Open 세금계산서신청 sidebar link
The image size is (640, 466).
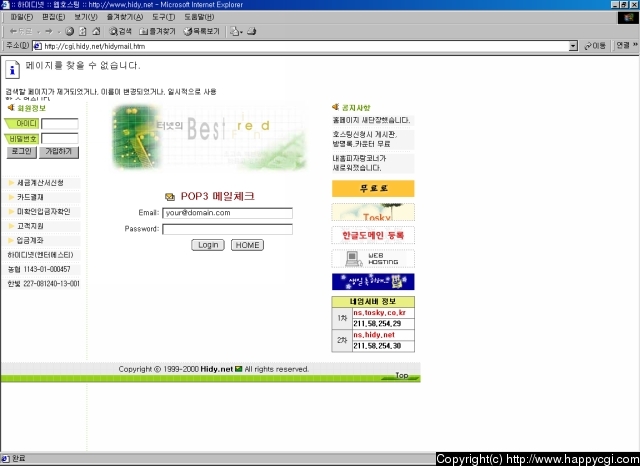(40, 183)
